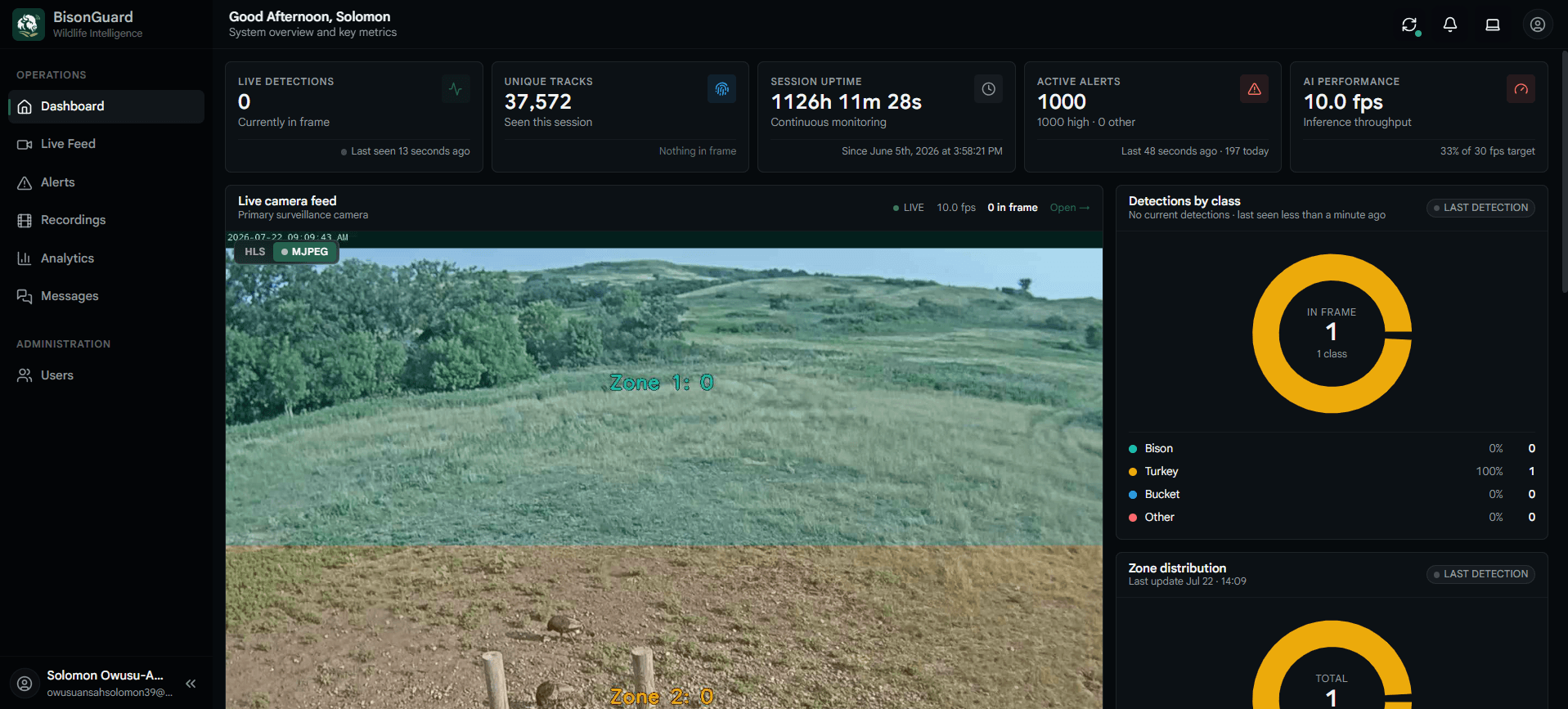Click the BisonGuard logo icon
Screen dimensions: 1568x709
29,25
